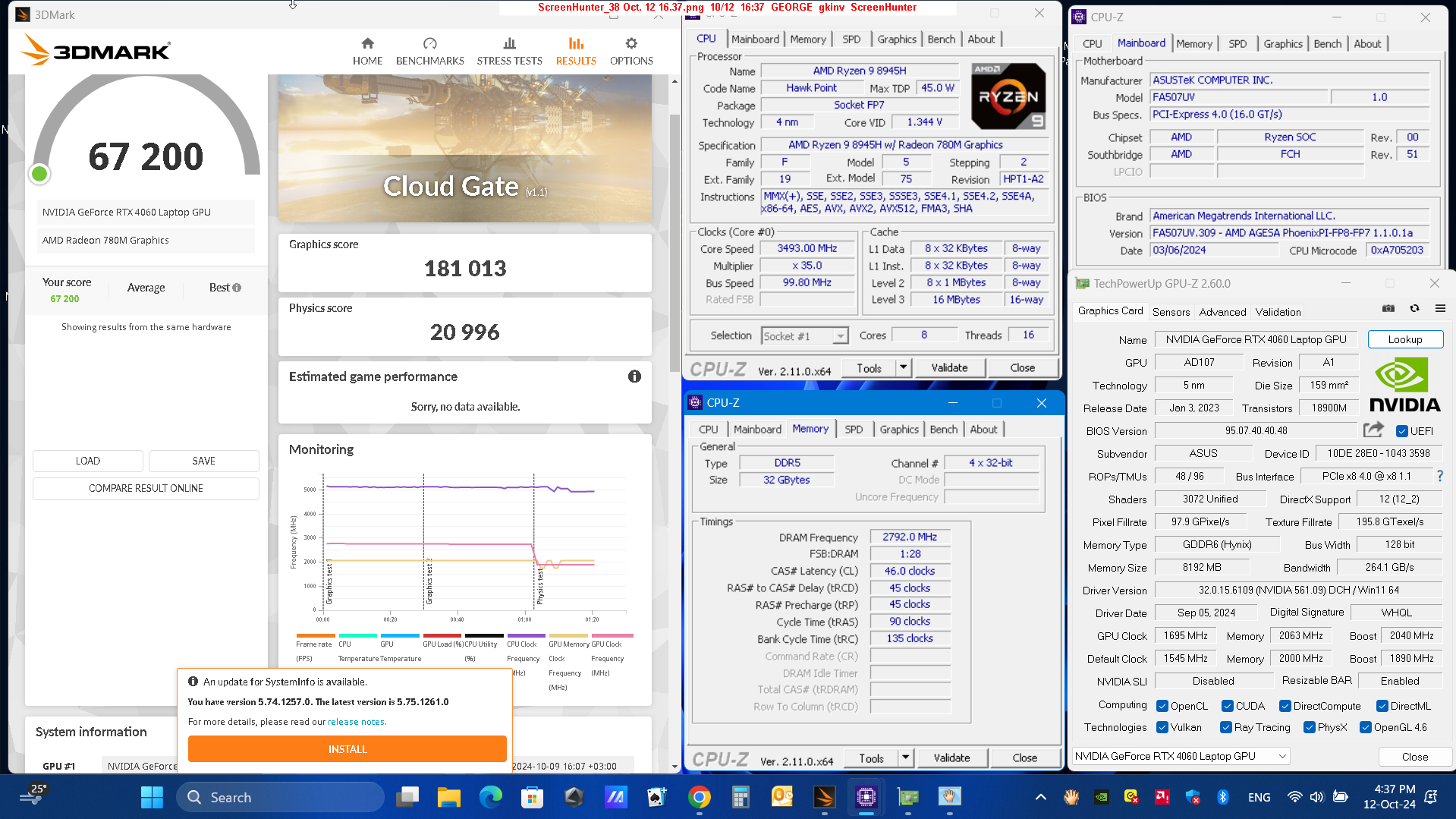Toggle the OpenGL 4.6 checkbox
Viewport: 1456px width, 819px height.
(x=1365, y=727)
